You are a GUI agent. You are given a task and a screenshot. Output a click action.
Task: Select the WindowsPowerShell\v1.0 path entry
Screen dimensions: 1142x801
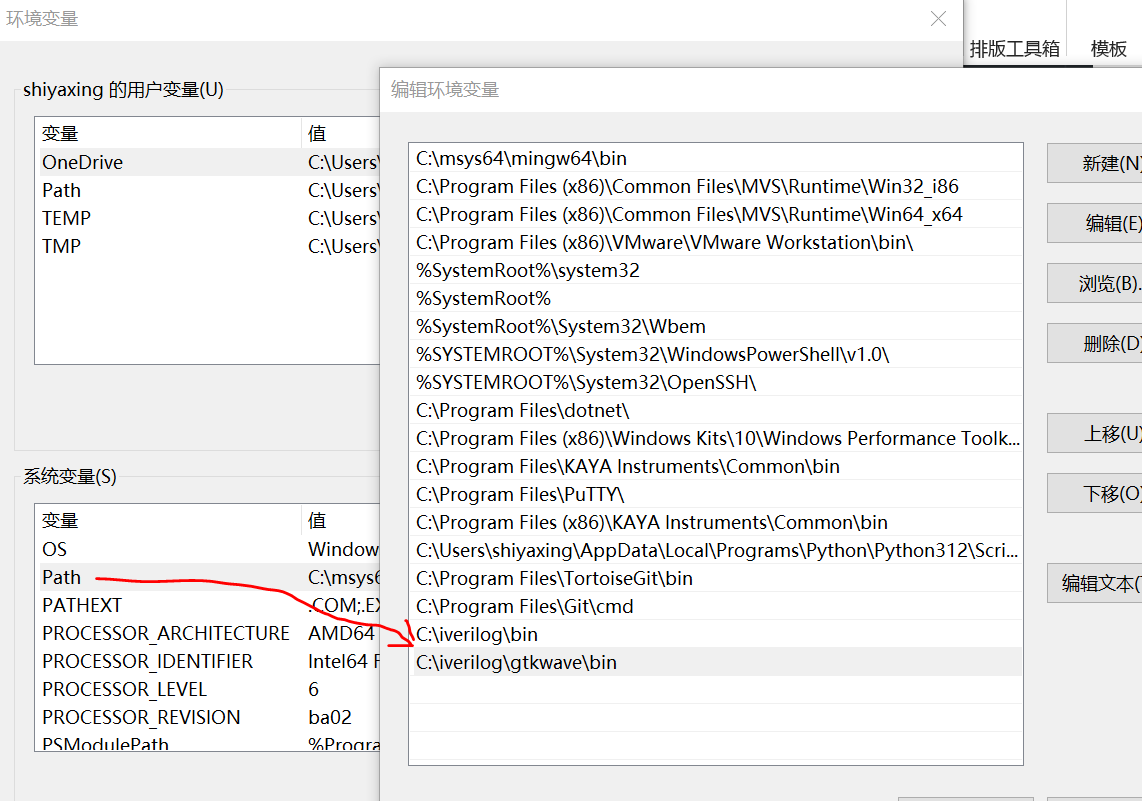click(x=716, y=355)
